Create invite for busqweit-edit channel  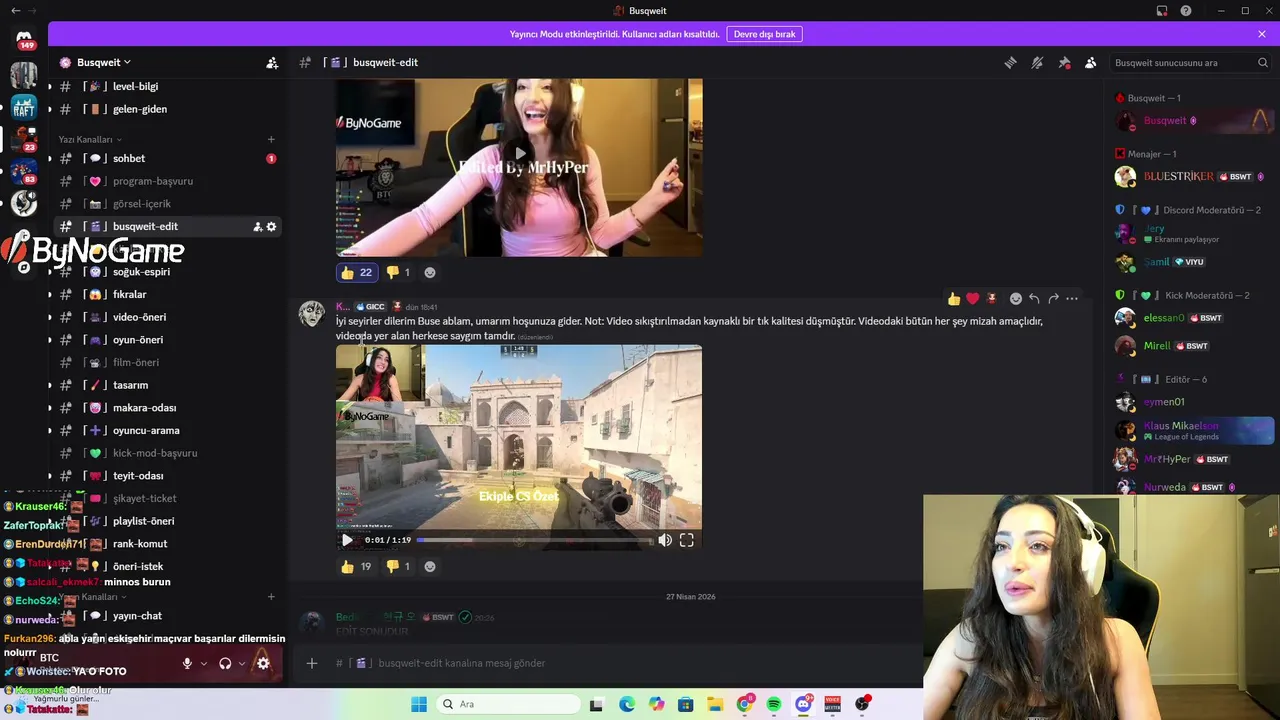pos(257,227)
